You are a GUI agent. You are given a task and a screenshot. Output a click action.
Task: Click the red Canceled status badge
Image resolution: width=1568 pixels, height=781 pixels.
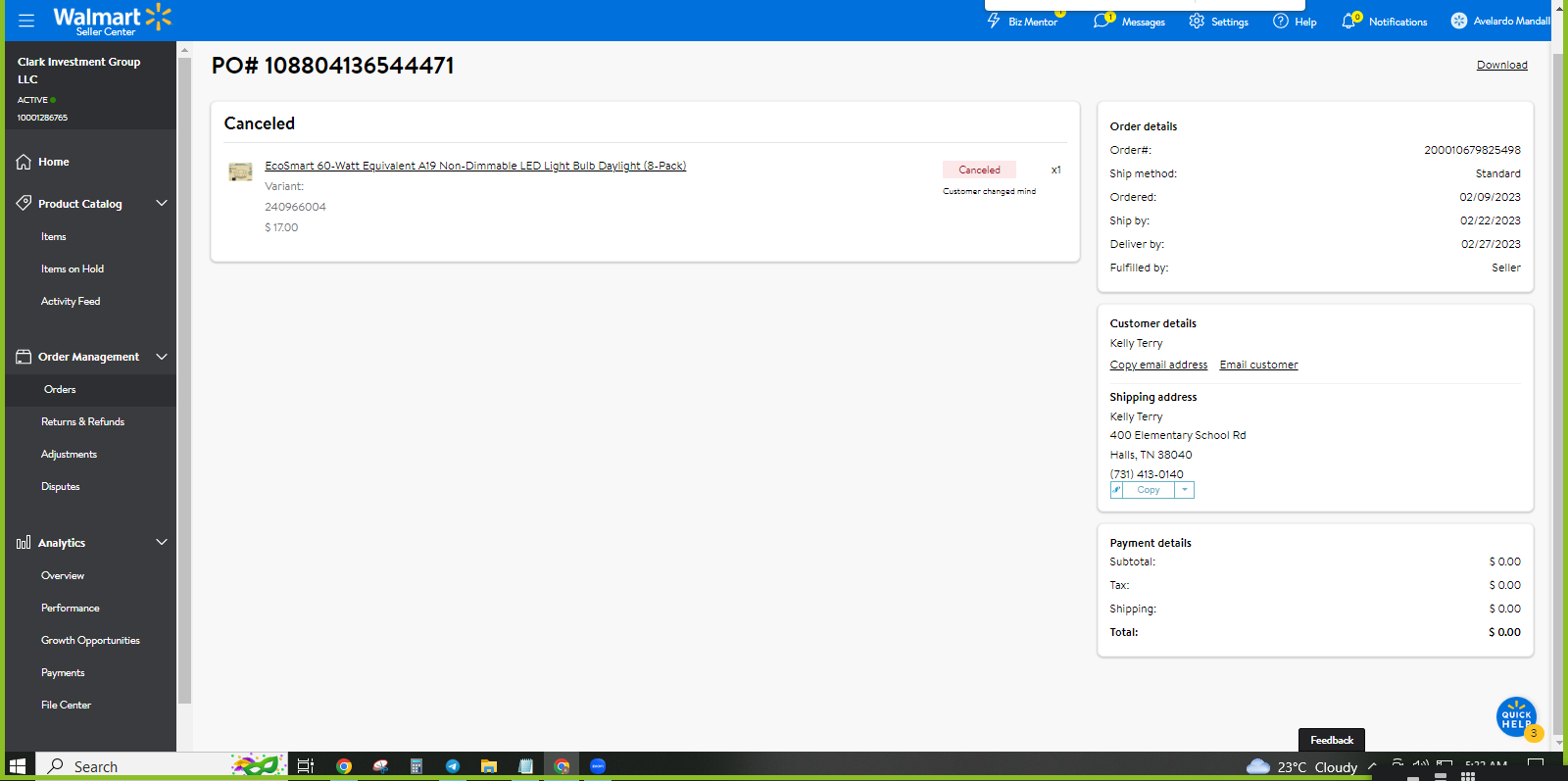(x=979, y=170)
